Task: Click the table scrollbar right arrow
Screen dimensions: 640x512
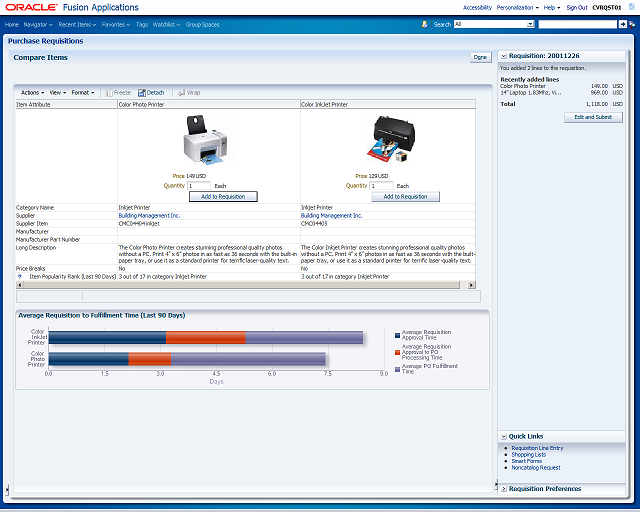Action: [x=471, y=285]
